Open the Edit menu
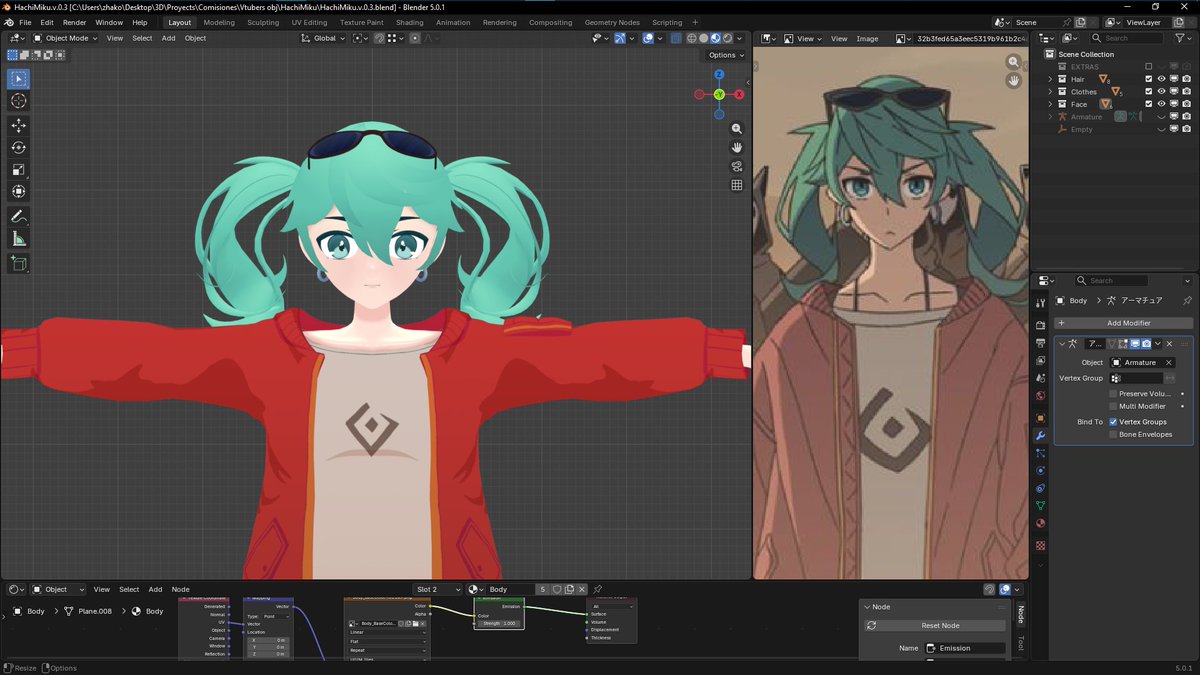Image resolution: width=1200 pixels, height=675 pixels. 46,22
